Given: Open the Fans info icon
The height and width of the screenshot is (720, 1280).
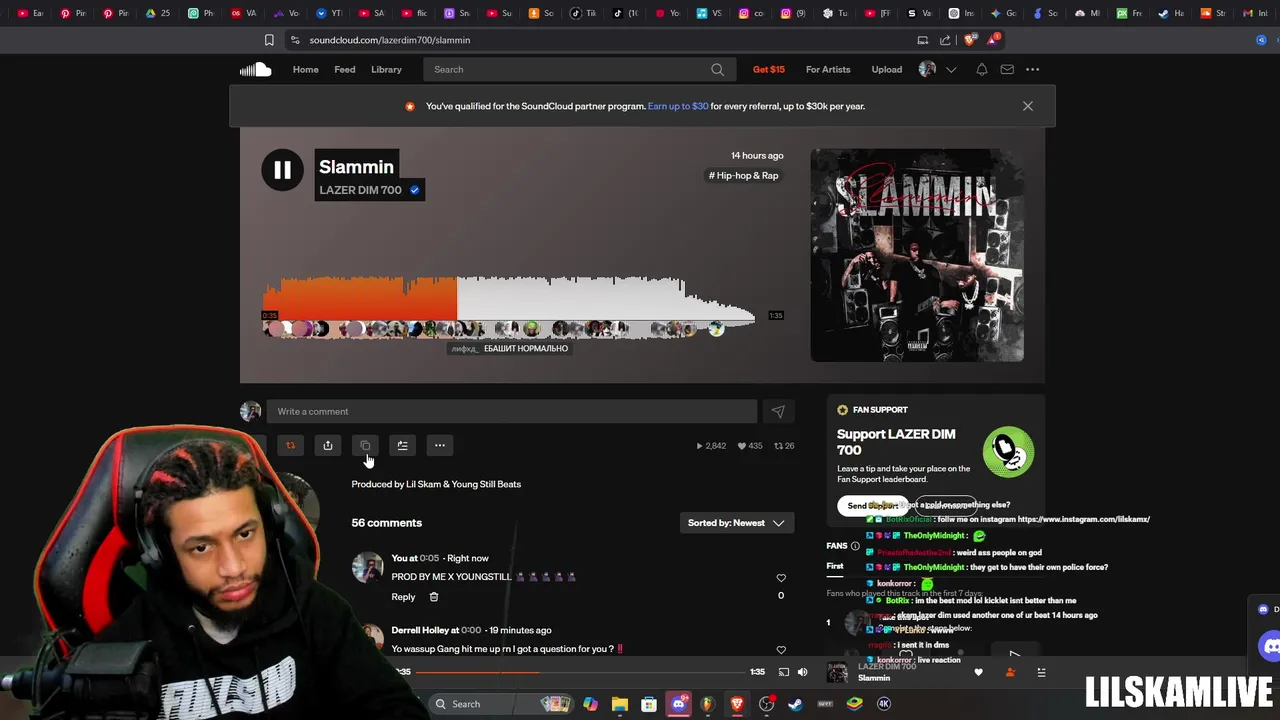Looking at the screenshot, I should point(855,546).
